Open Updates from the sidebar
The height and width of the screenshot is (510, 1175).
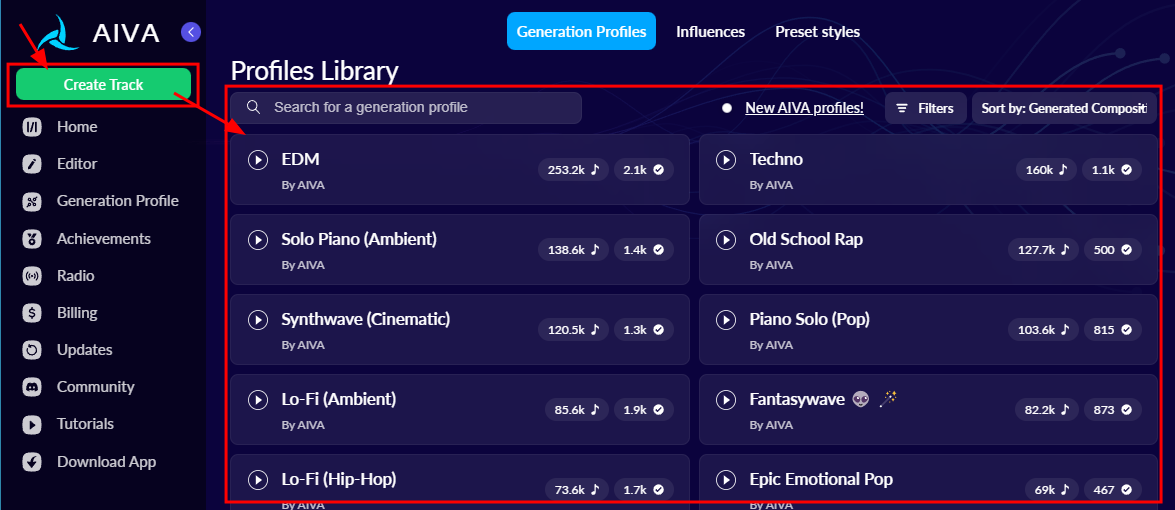point(85,350)
